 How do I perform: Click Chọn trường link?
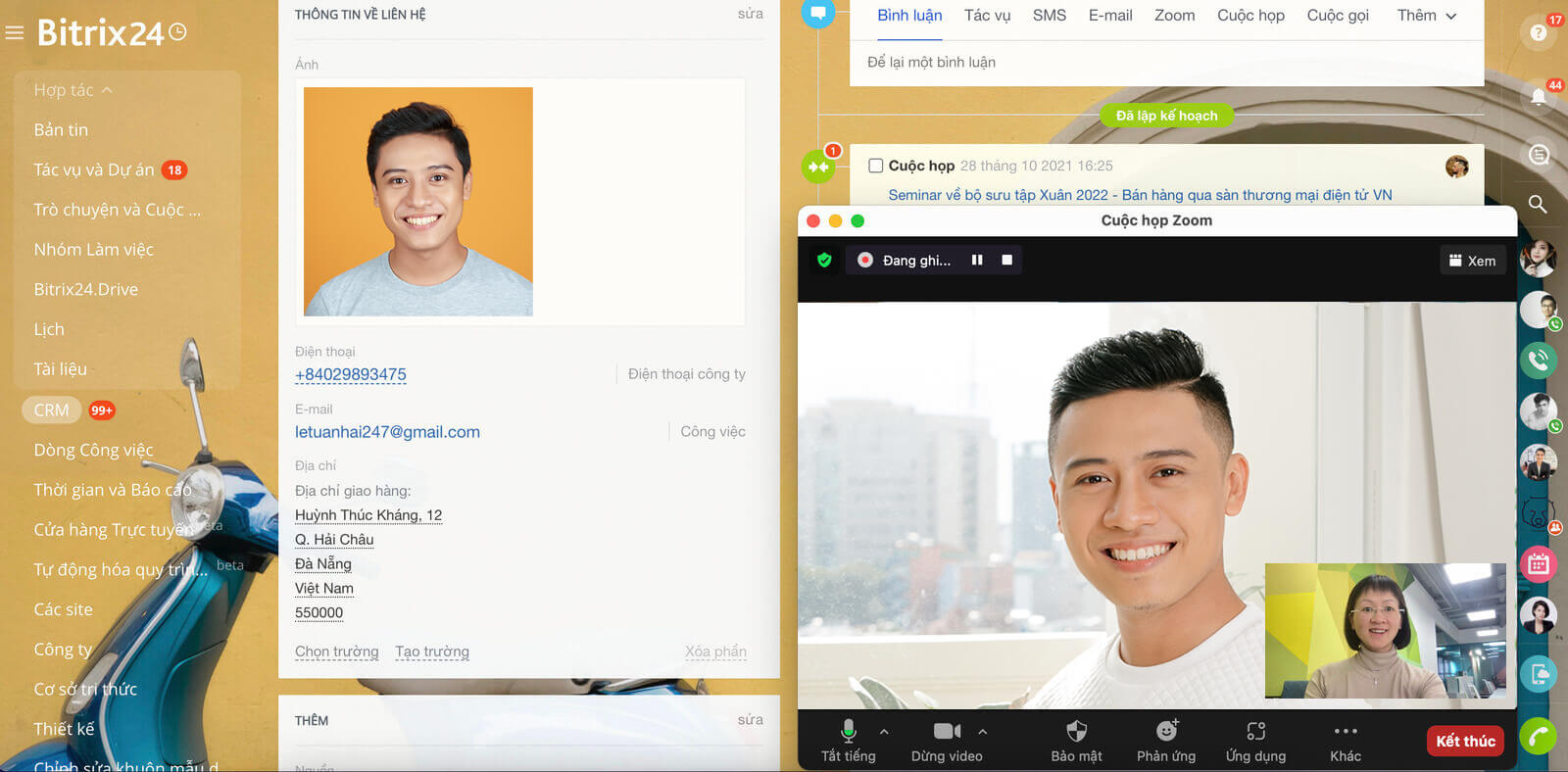[336, 651]
